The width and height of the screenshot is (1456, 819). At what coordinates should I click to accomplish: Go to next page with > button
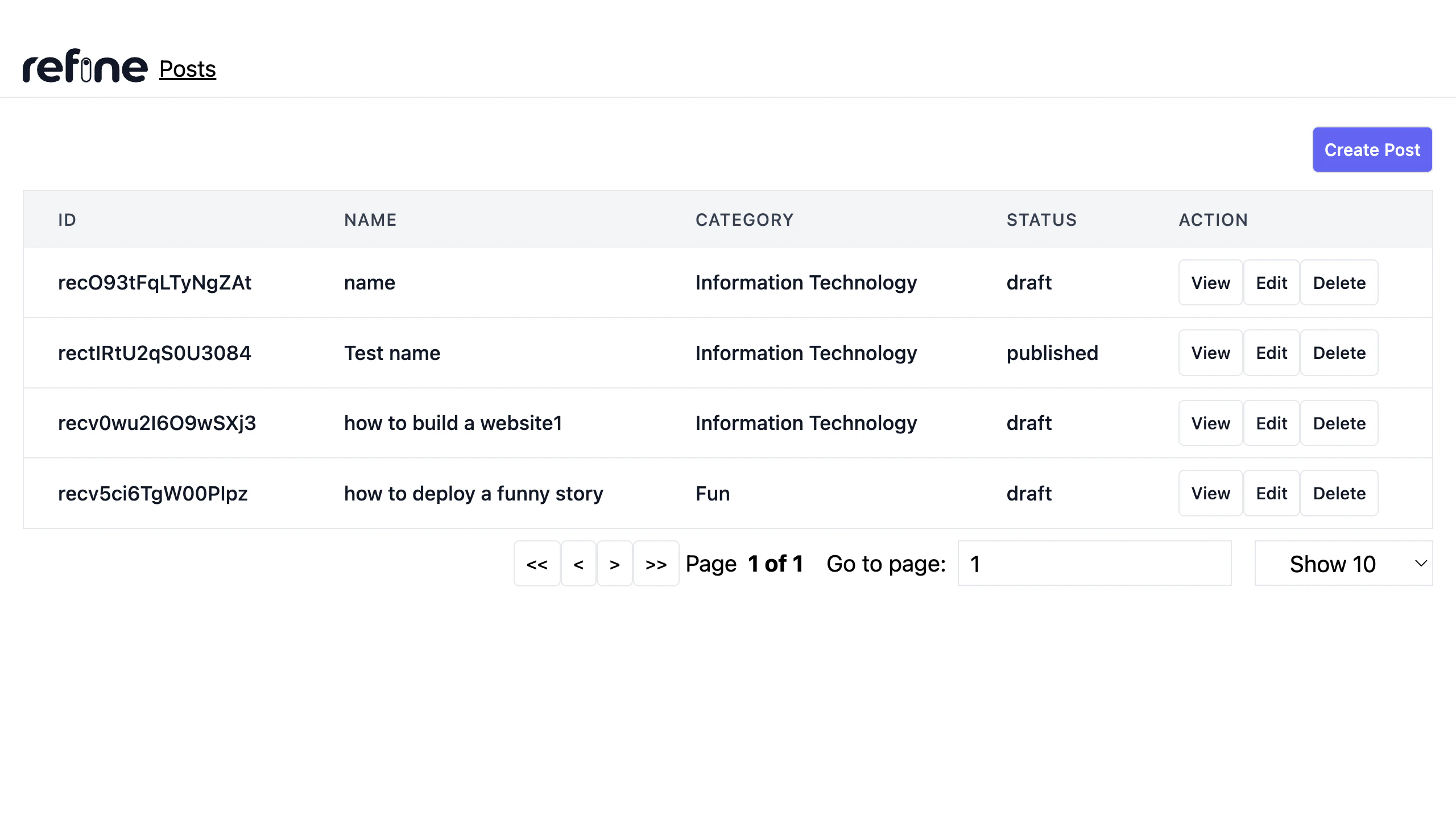pos(614,564)
